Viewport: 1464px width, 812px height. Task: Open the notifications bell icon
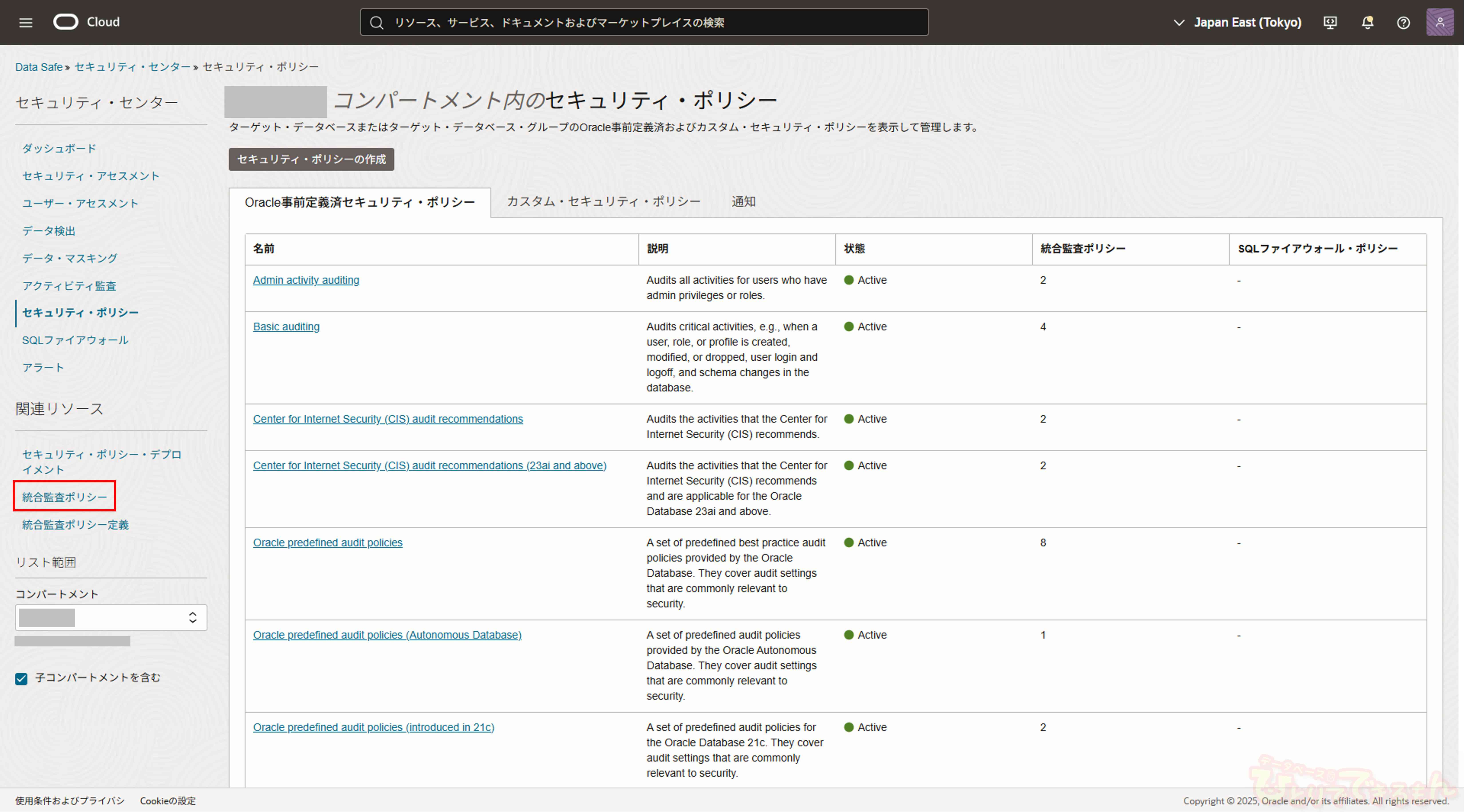(x=1367, y=22)
